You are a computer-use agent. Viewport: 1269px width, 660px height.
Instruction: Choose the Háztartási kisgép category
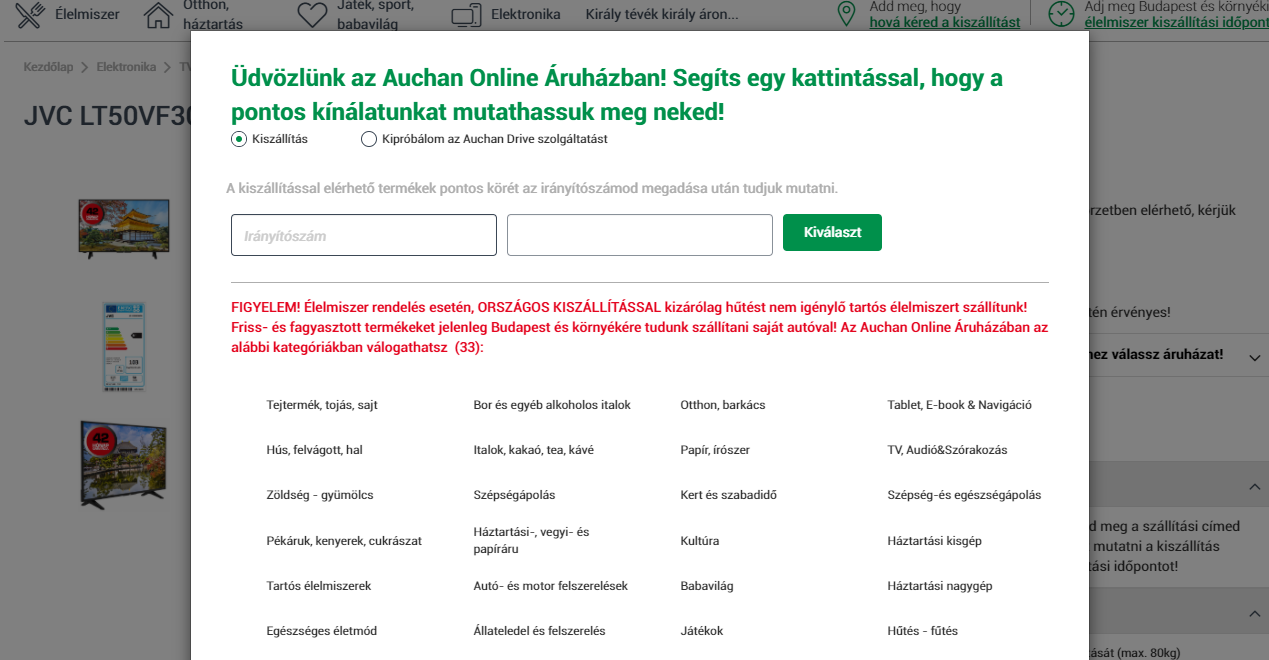point(934,541)
